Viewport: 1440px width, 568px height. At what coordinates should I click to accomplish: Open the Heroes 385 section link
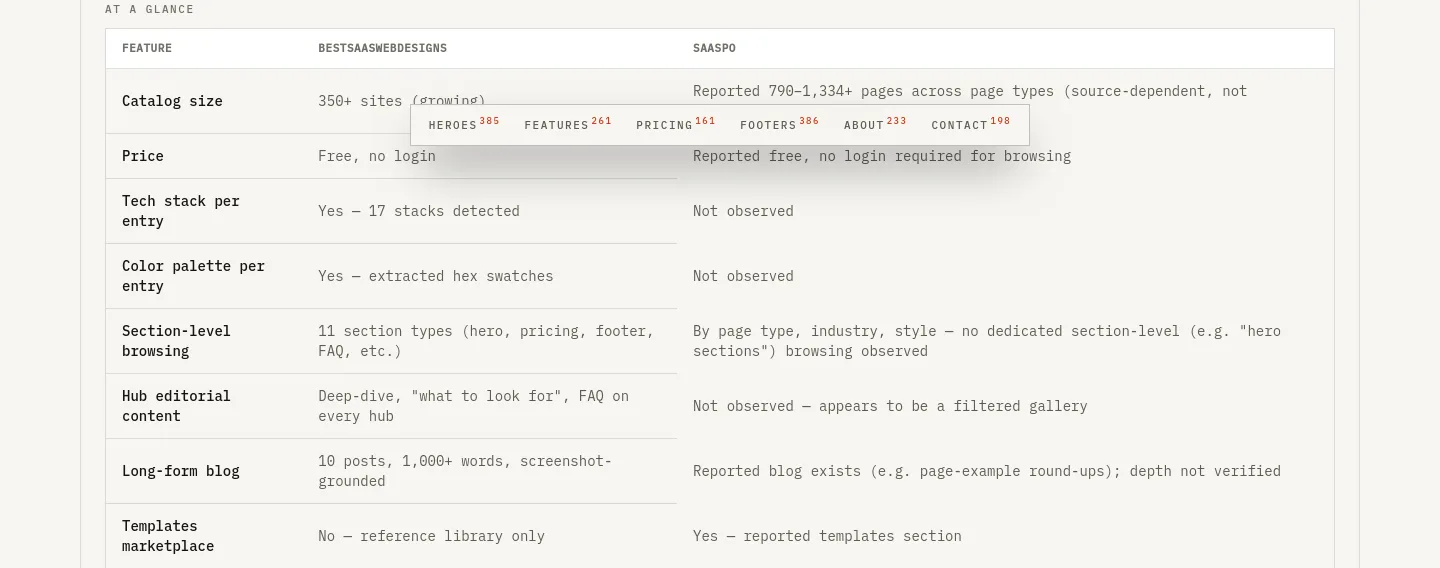[464, 124]
